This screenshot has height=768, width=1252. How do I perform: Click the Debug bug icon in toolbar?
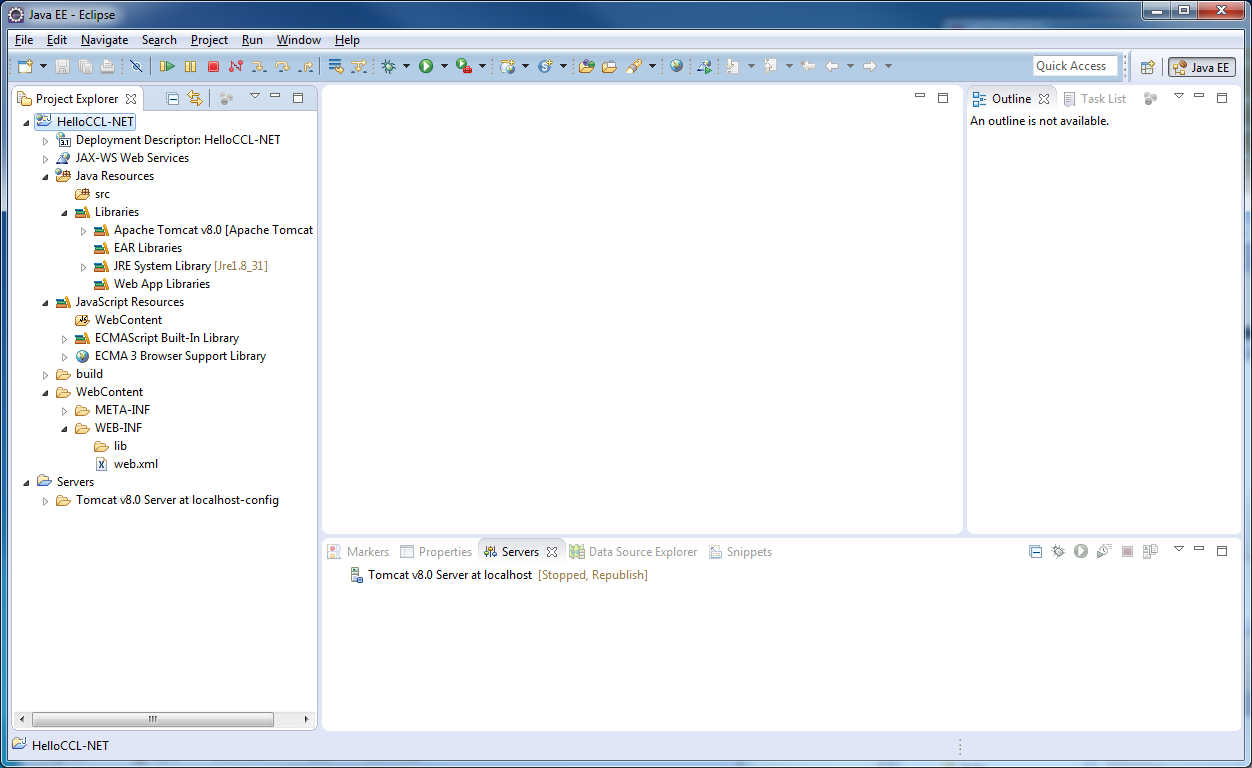pyautogui.click(x=388, y=66)
